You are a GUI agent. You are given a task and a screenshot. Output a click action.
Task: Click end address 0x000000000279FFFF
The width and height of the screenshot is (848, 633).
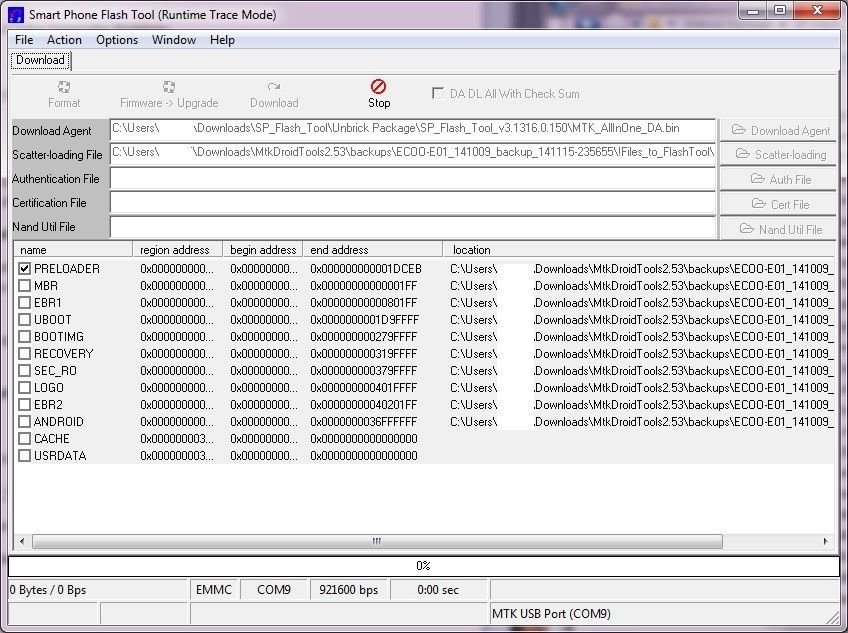click(x=363, y=337)
